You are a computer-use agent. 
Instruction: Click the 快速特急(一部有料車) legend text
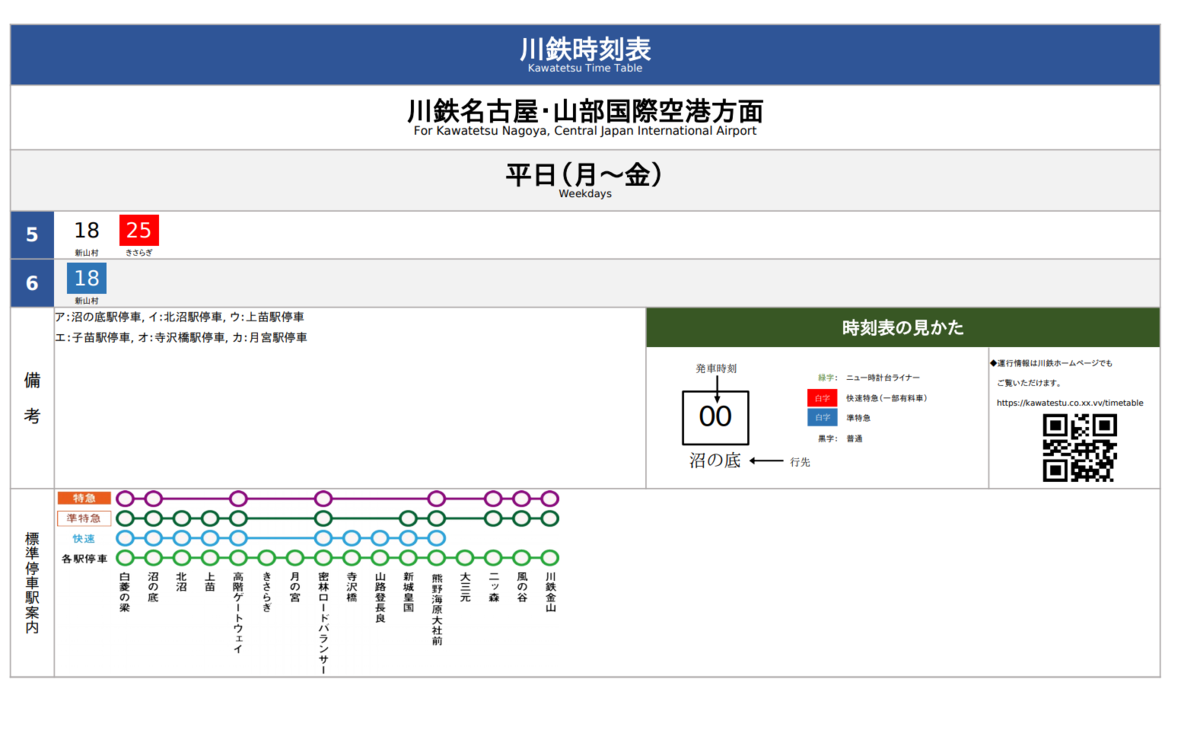point(886,398)
